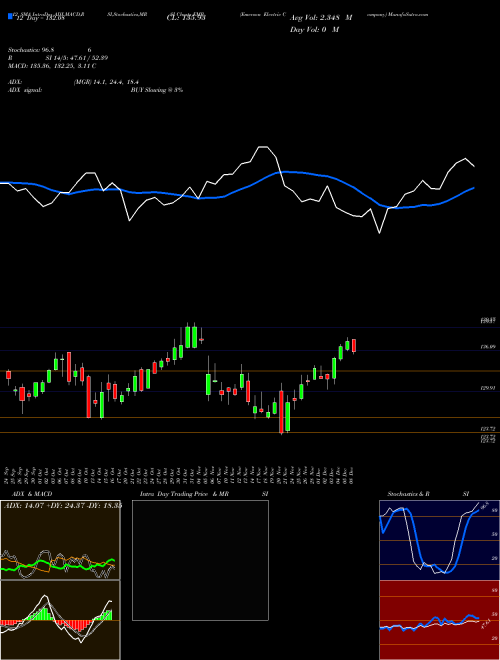Open the blue Stochastics mini chart

[439, 540]
